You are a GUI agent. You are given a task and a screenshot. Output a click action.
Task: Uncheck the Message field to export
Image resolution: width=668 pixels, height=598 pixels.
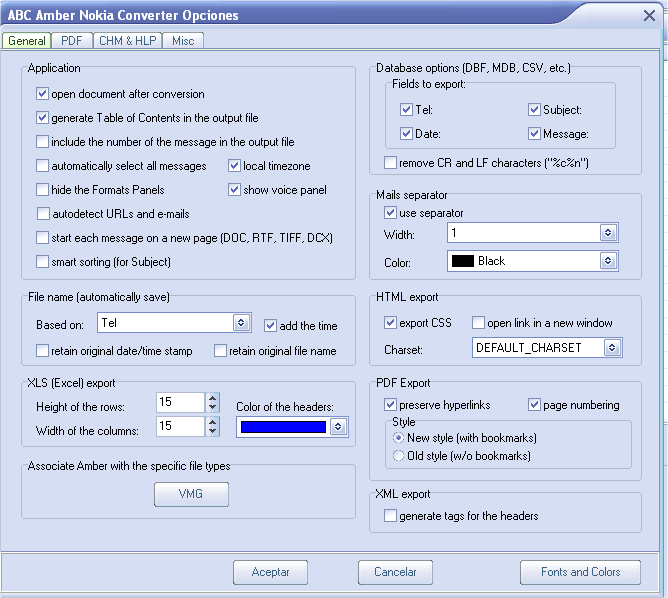pyautogui.click(x=534, y=134)
